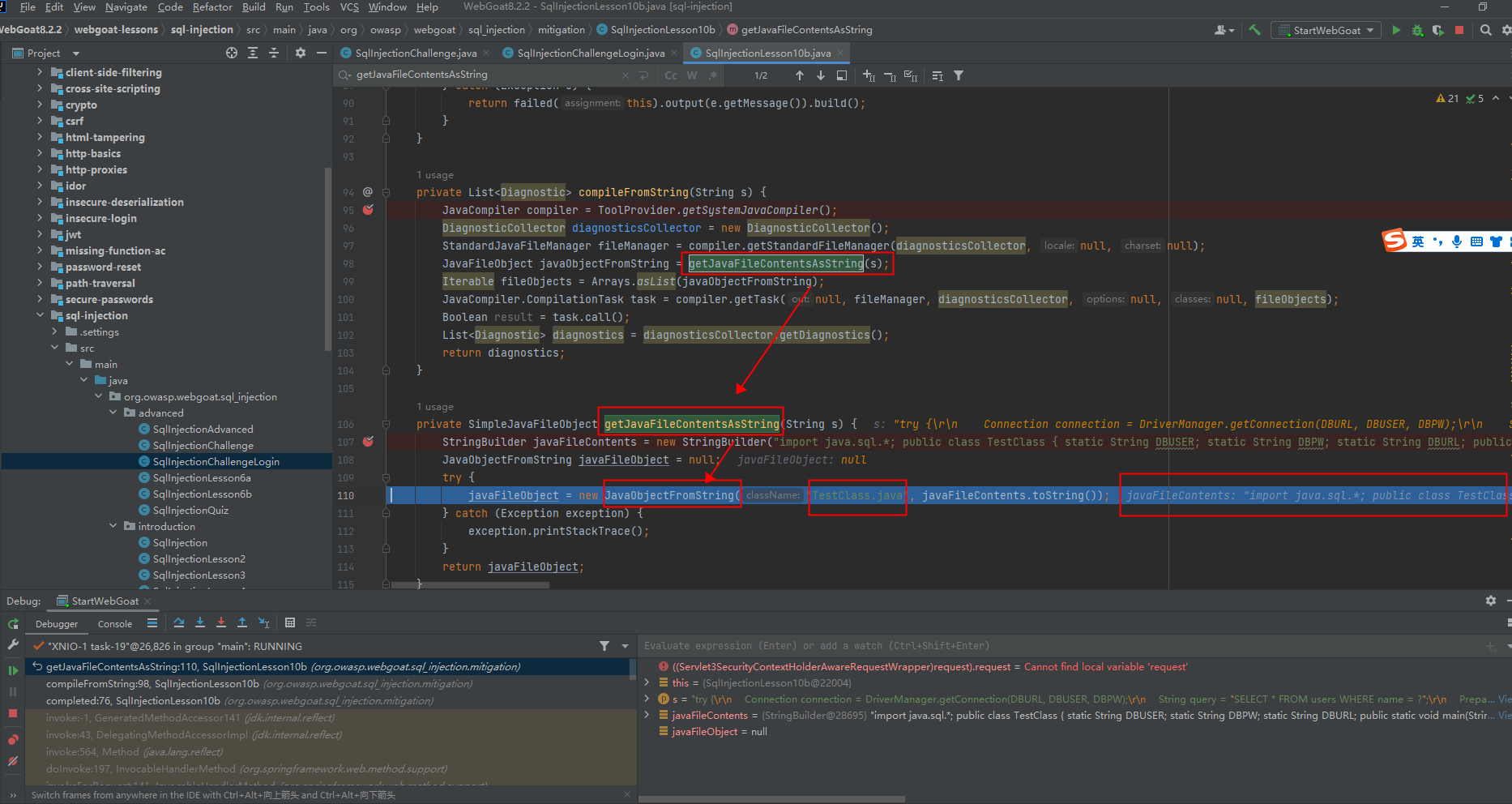Collapse the introduction package
This screenshot has width=1512, height=804.
(113, 526)
